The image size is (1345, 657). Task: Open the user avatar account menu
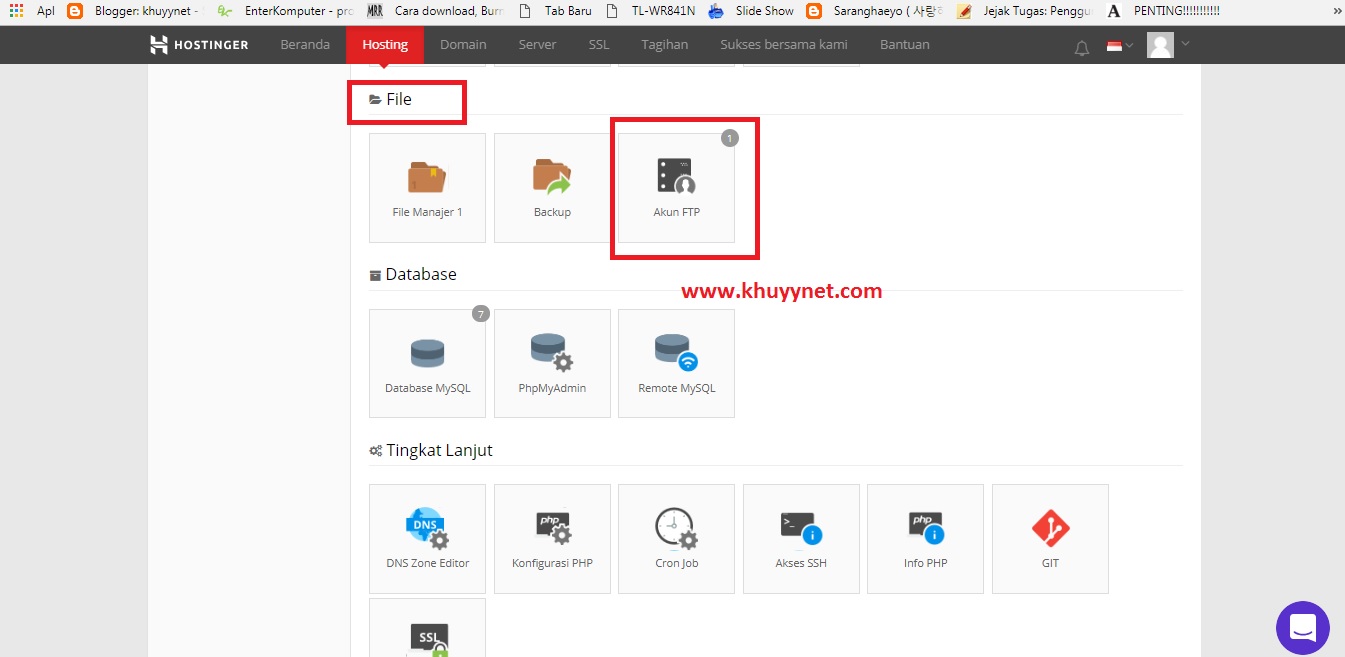(1168, 45)
